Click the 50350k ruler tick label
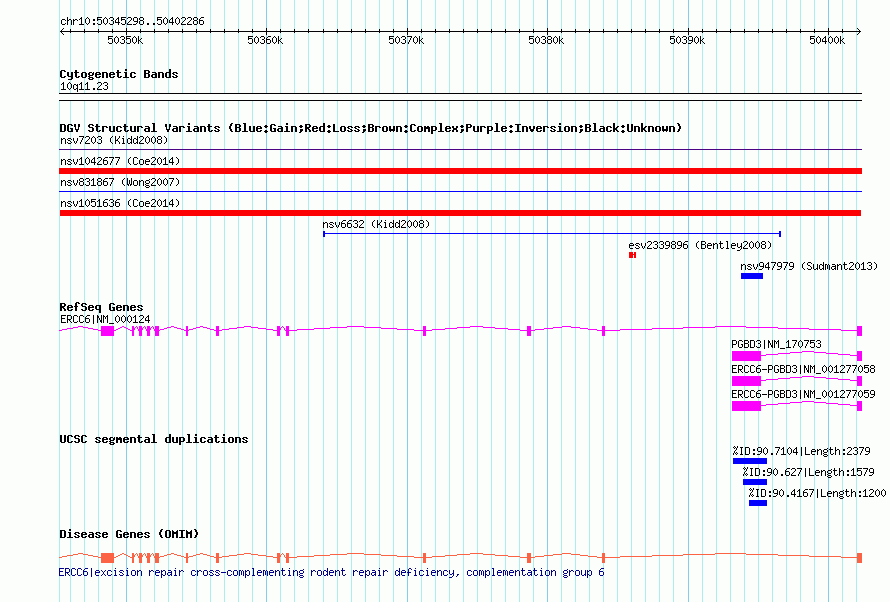Screen dimensions: 890x602 pyautogui.click(x=125, y=40)
